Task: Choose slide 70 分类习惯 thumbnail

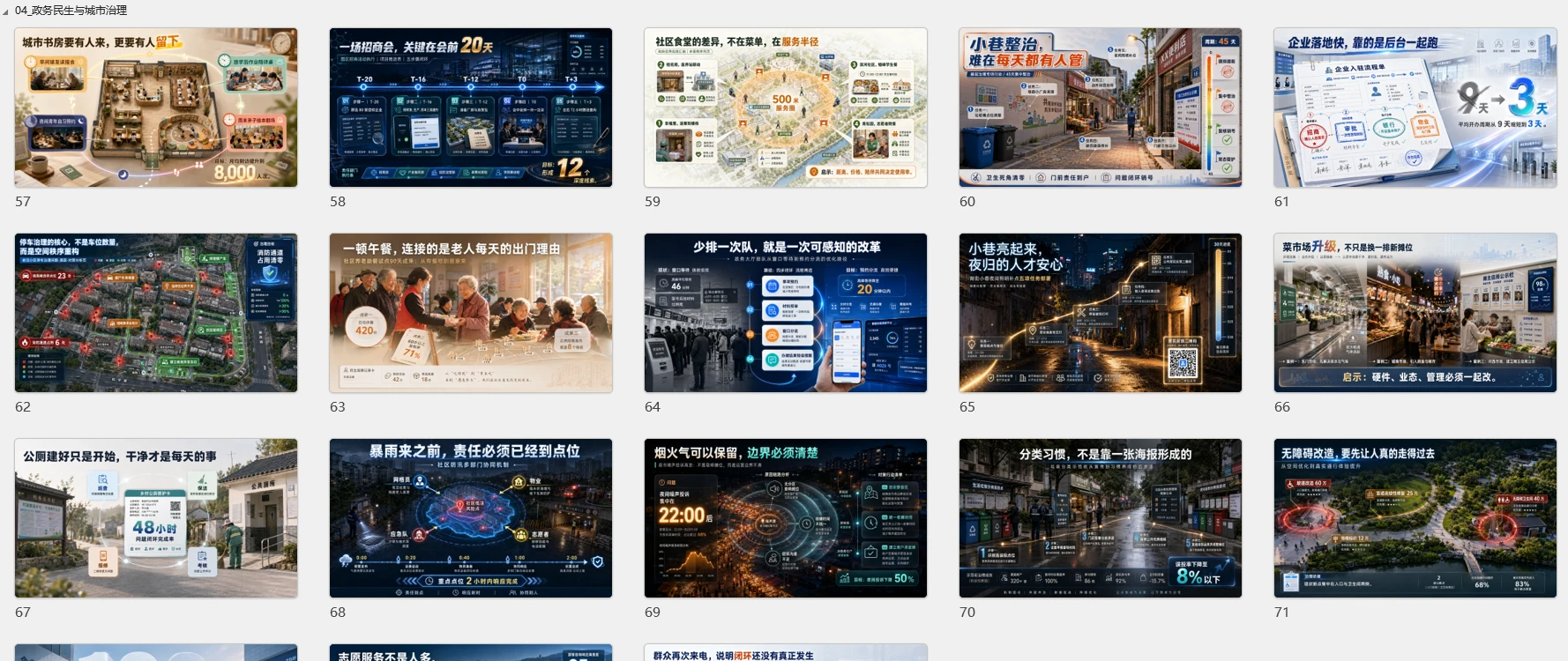Action: tap(1101, 518)
